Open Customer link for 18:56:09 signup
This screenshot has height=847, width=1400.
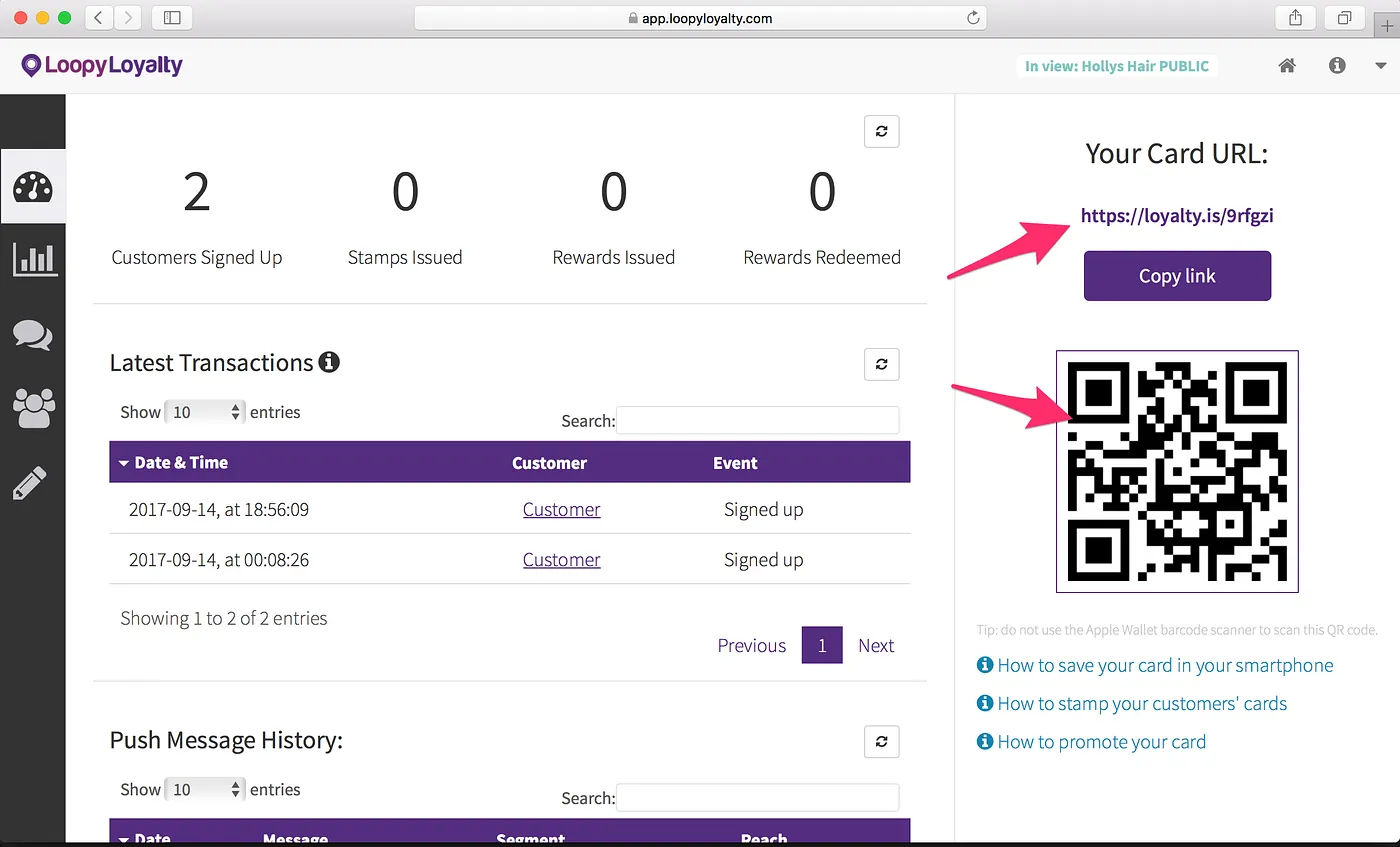(x=561, y=509)
